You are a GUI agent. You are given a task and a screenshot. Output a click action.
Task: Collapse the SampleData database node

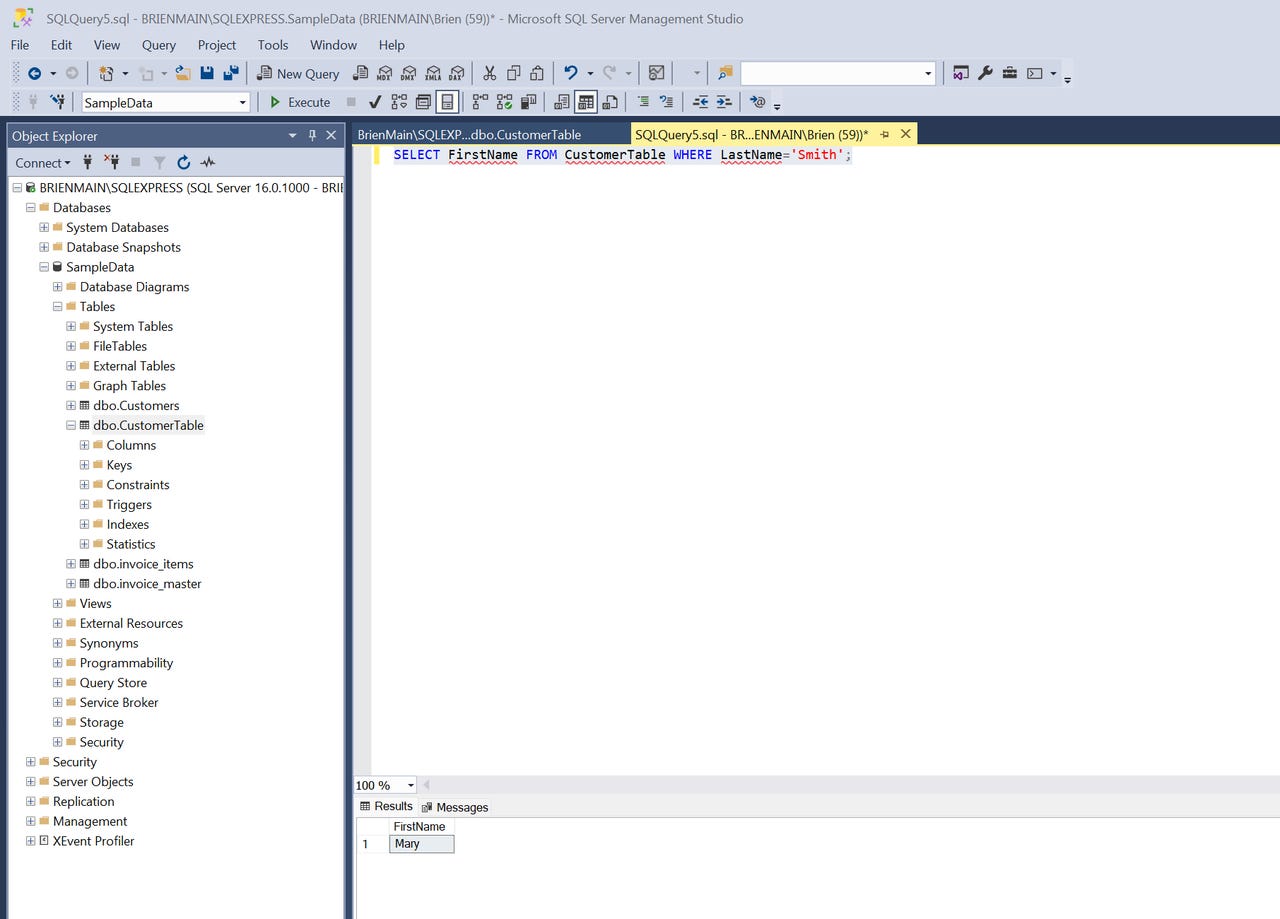point(43,267)
